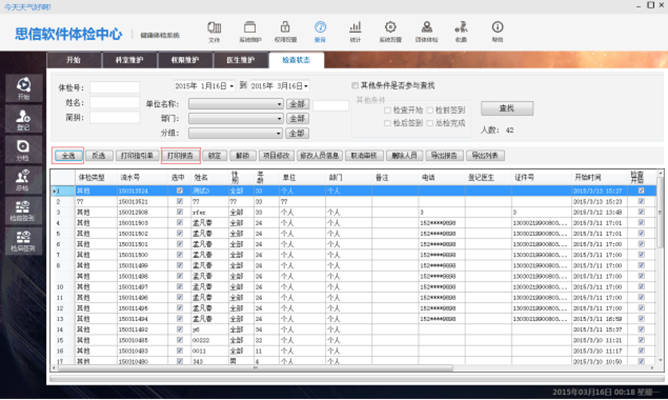Open the gear-shaped system settings icon
668x400 pixels.
coord(390,32)
